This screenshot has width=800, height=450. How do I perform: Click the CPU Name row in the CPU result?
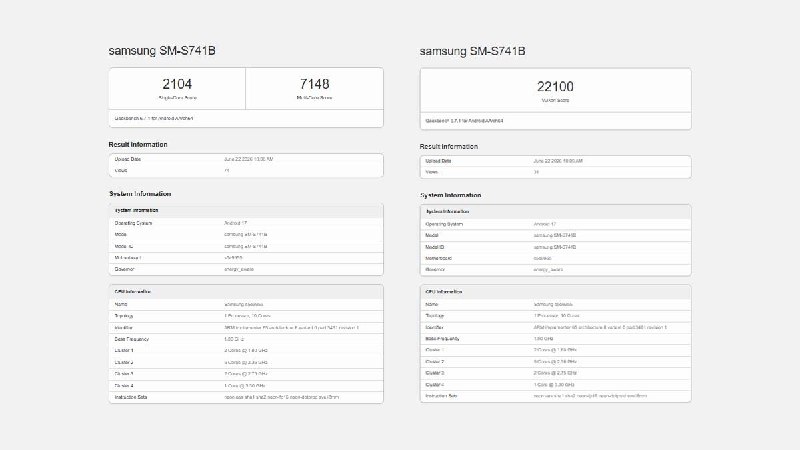click(246, 305)
